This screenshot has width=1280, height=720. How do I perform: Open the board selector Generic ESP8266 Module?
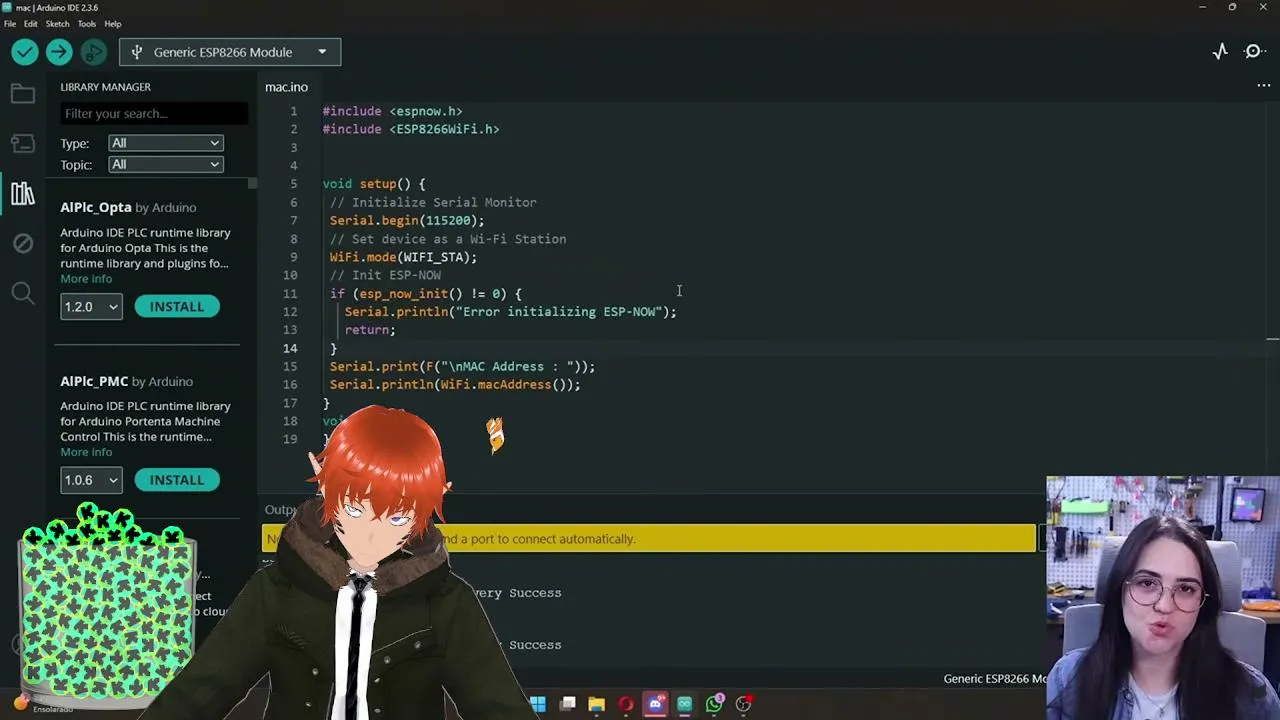point(230,52)
